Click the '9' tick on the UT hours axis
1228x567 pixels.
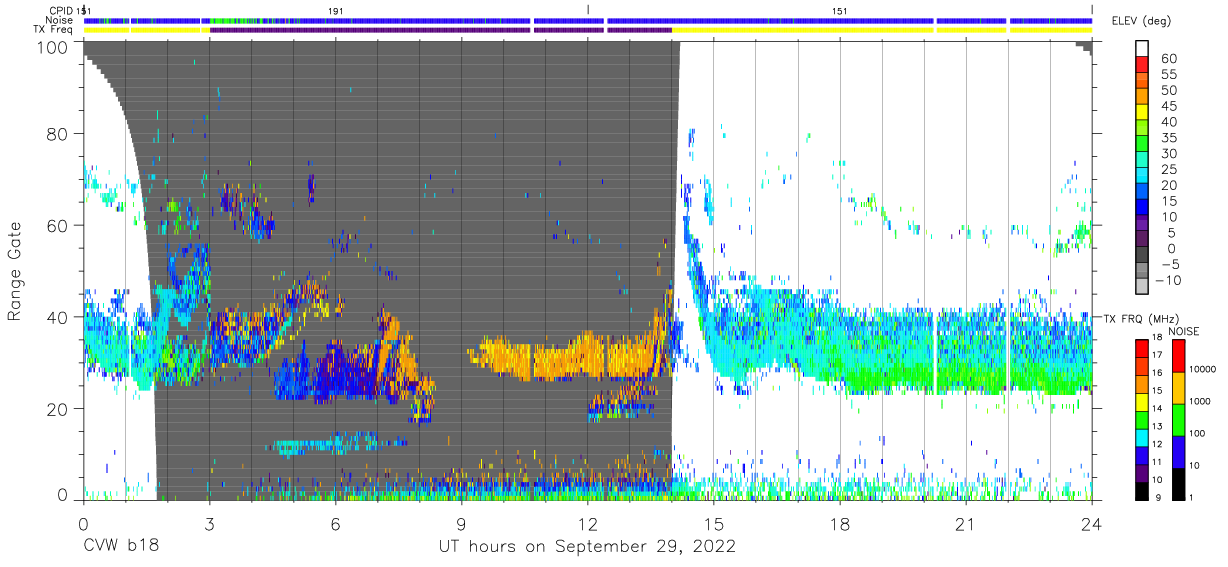click(461, 523)
